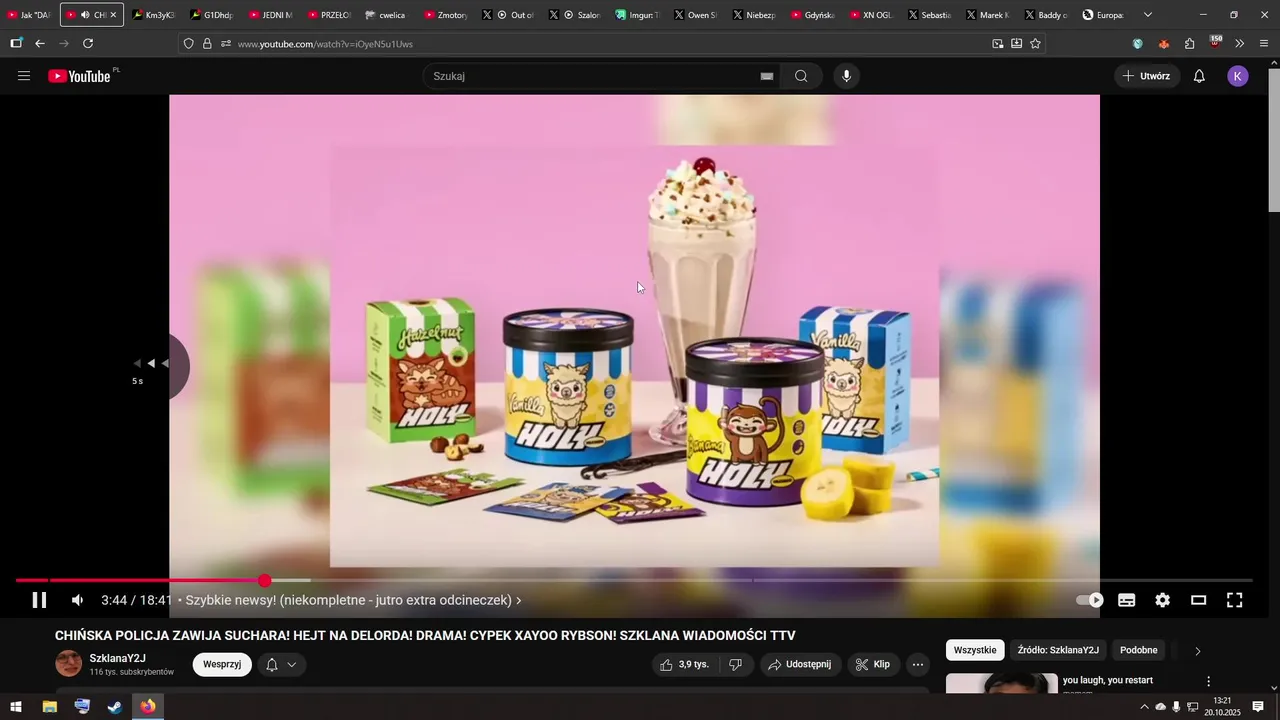Open picture-in-picture icon in address bar
Viewport: 1280px width, 720px height.
pos(997,44)
